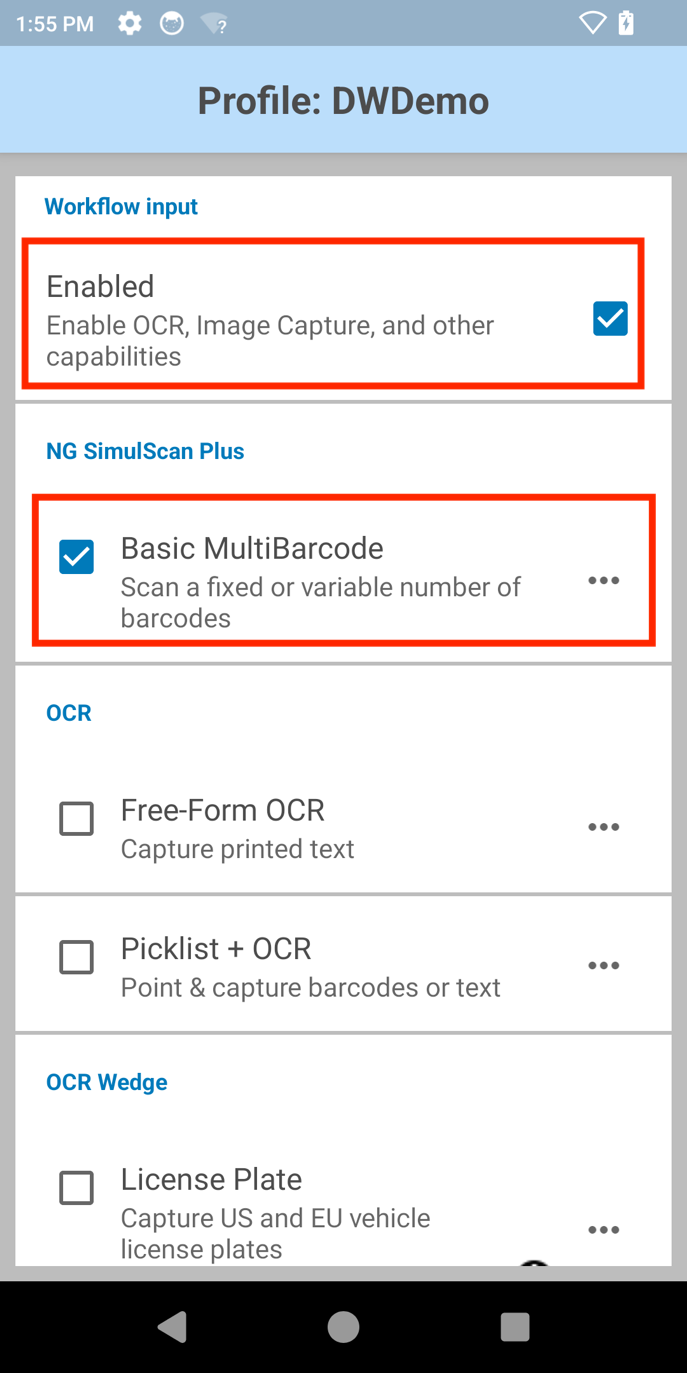This screenshot has width=687, height=1373.
Task: Tap the Wi-Fi icon in status bar
Action: [592, 23]
